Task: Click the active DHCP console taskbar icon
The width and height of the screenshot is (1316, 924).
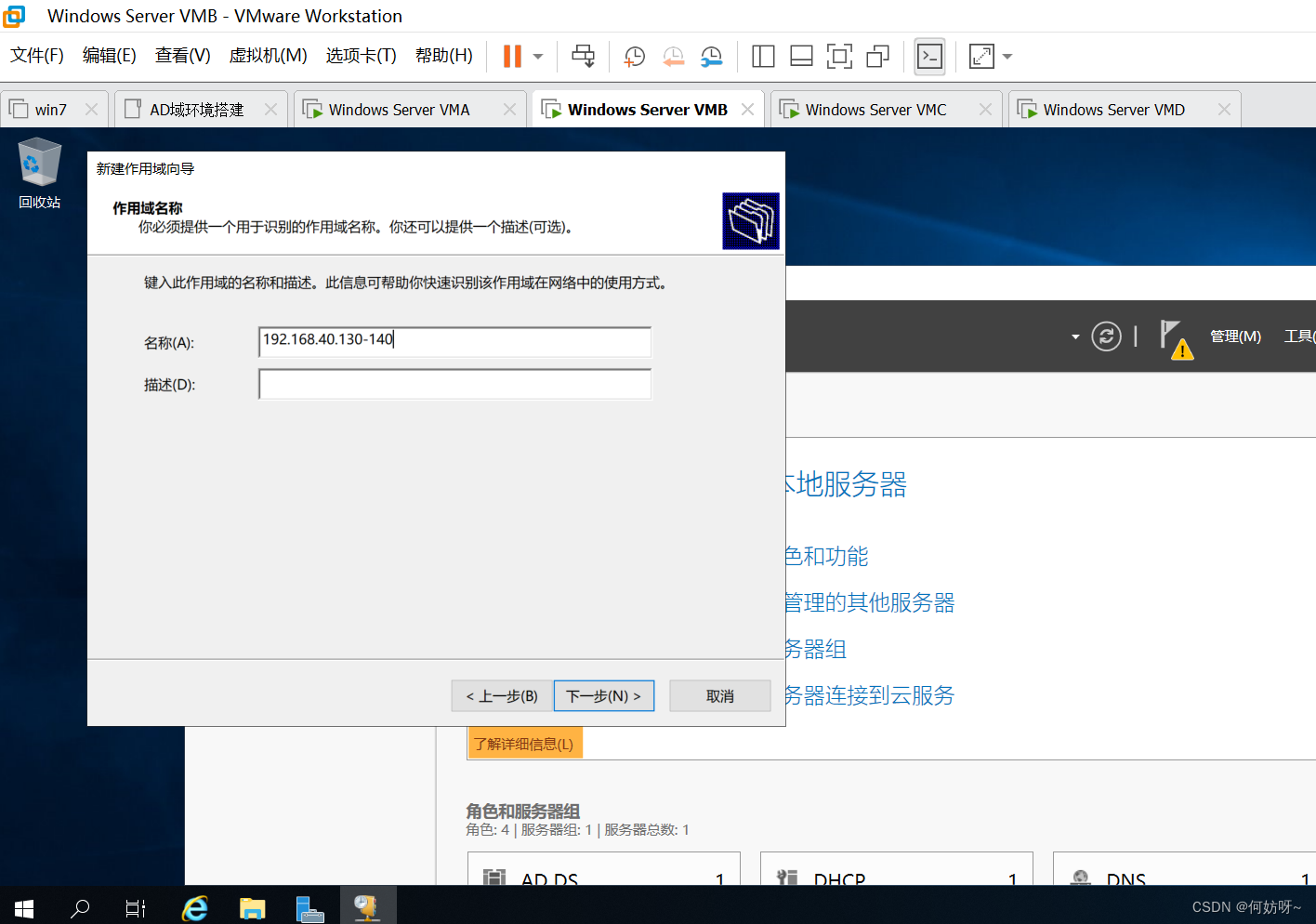Action: [368, 907]
